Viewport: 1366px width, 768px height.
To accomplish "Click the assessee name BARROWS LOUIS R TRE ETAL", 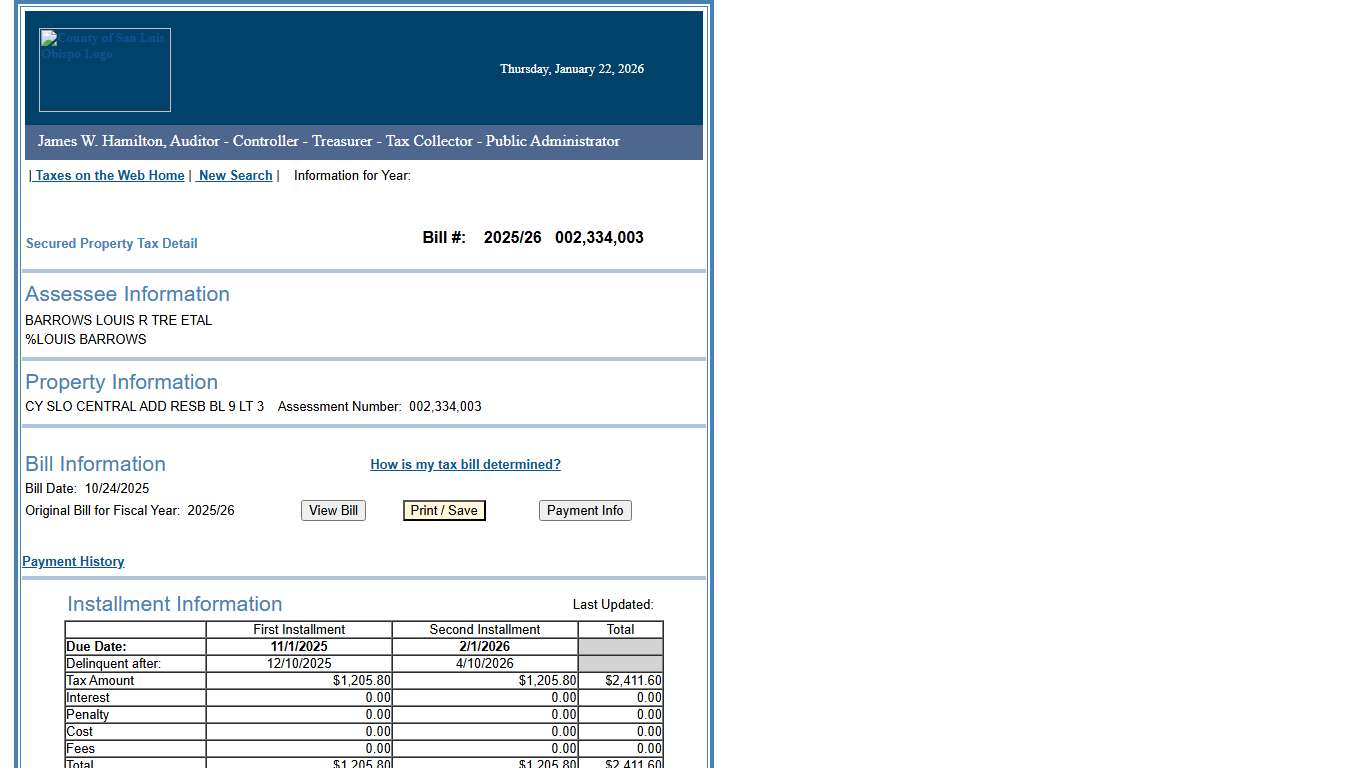I will tap(118, 320).
